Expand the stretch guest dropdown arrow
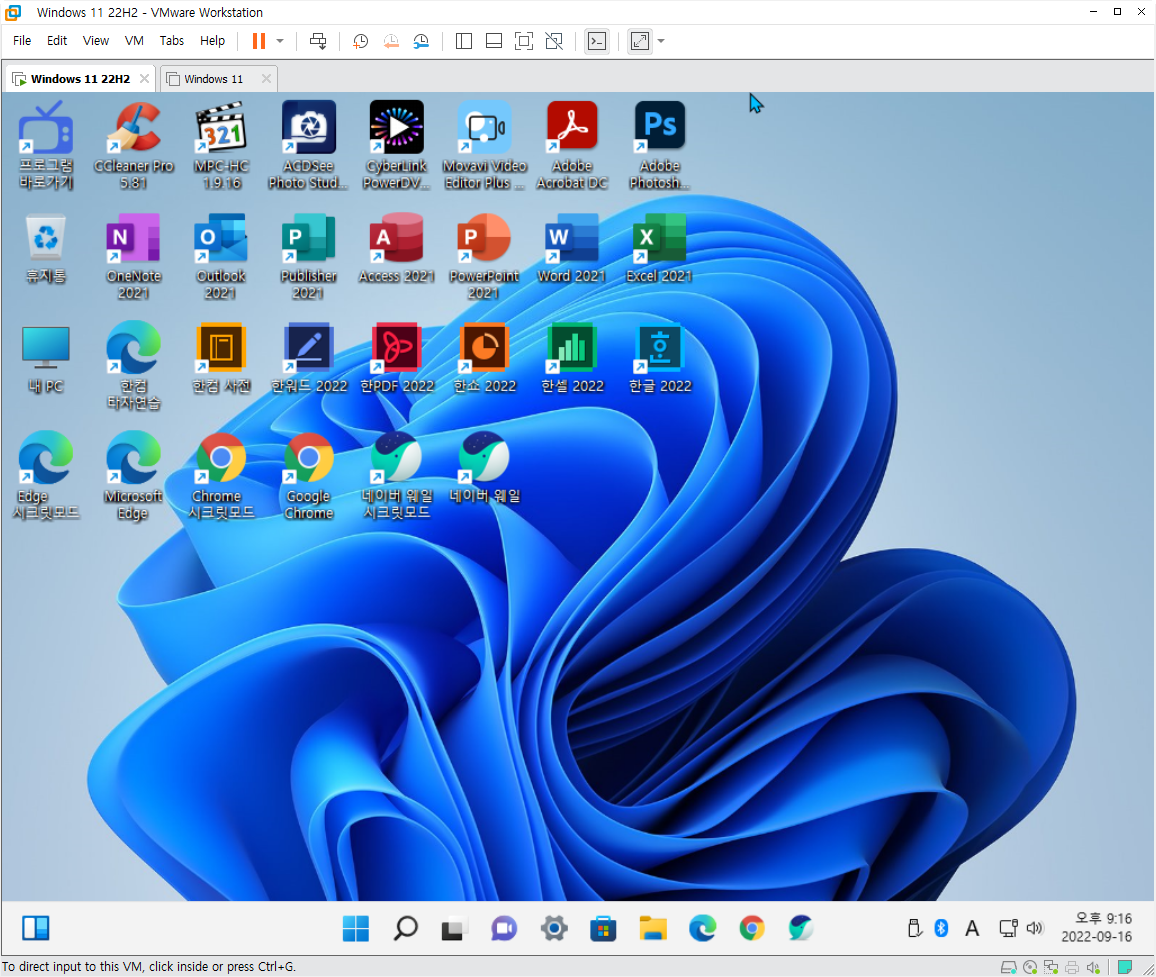Screen dimensions: 1156x977 coord(661,41)
